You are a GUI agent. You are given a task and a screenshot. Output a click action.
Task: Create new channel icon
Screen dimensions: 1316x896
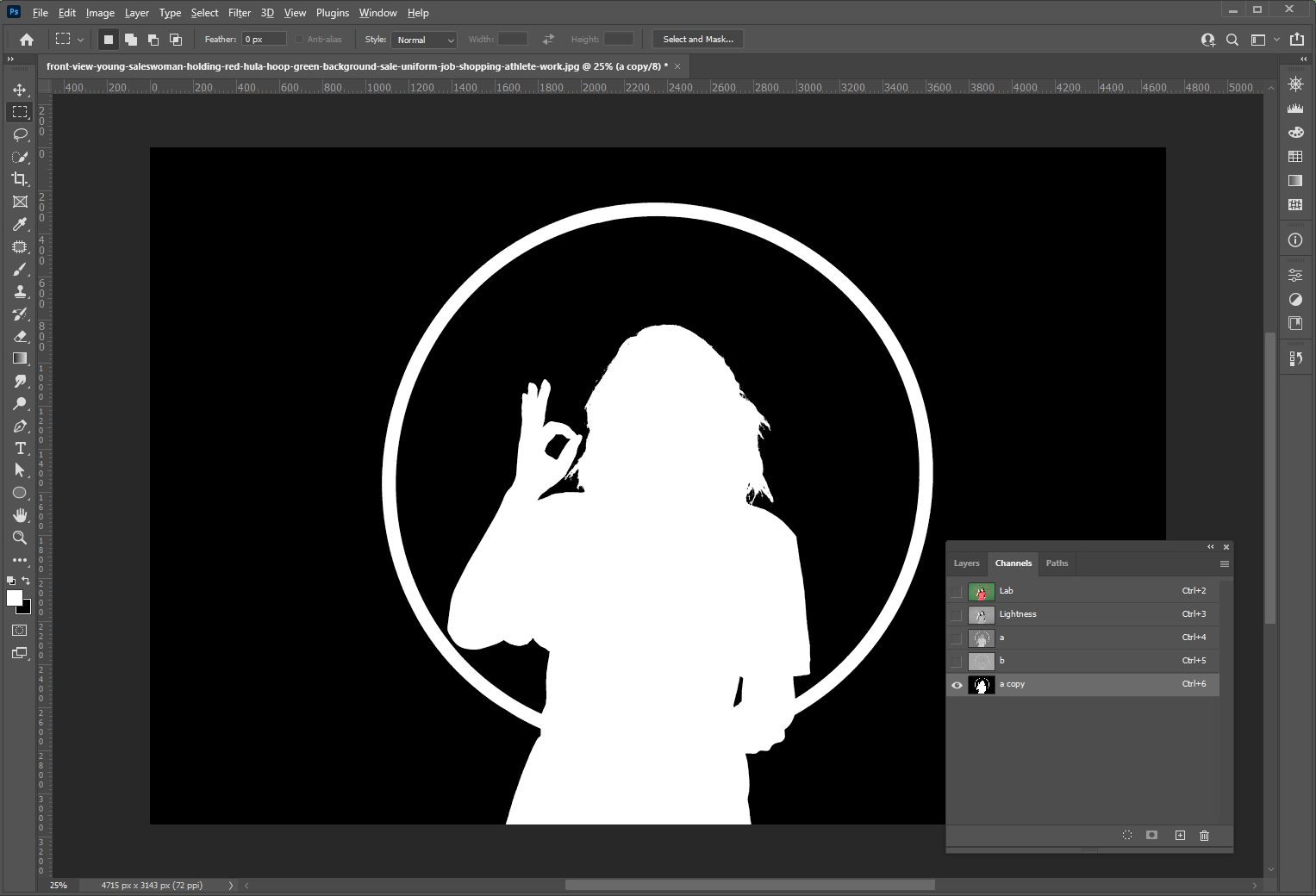click(x=1180, y=836)
